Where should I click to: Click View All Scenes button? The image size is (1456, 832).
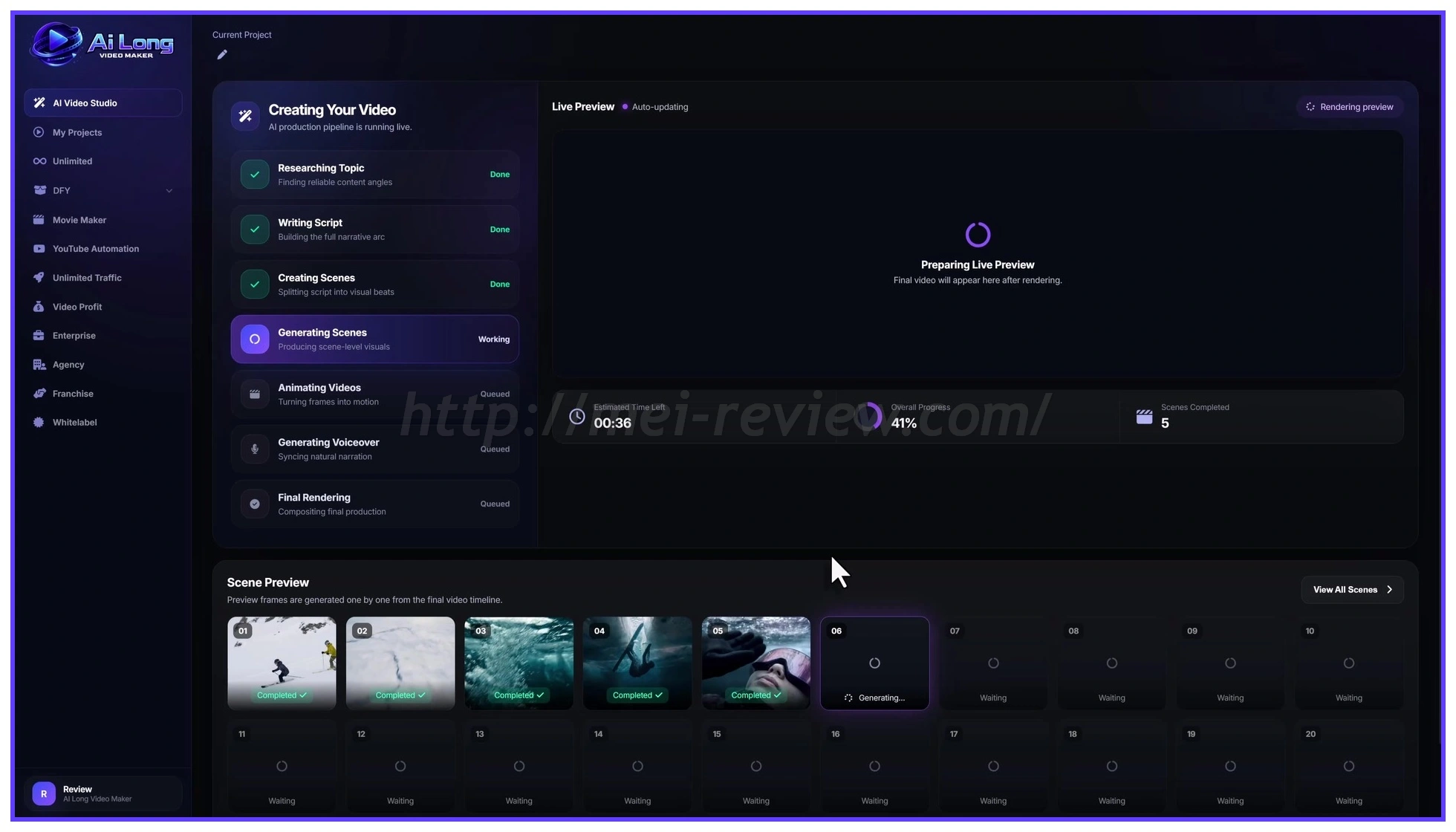pos(1352,590)
